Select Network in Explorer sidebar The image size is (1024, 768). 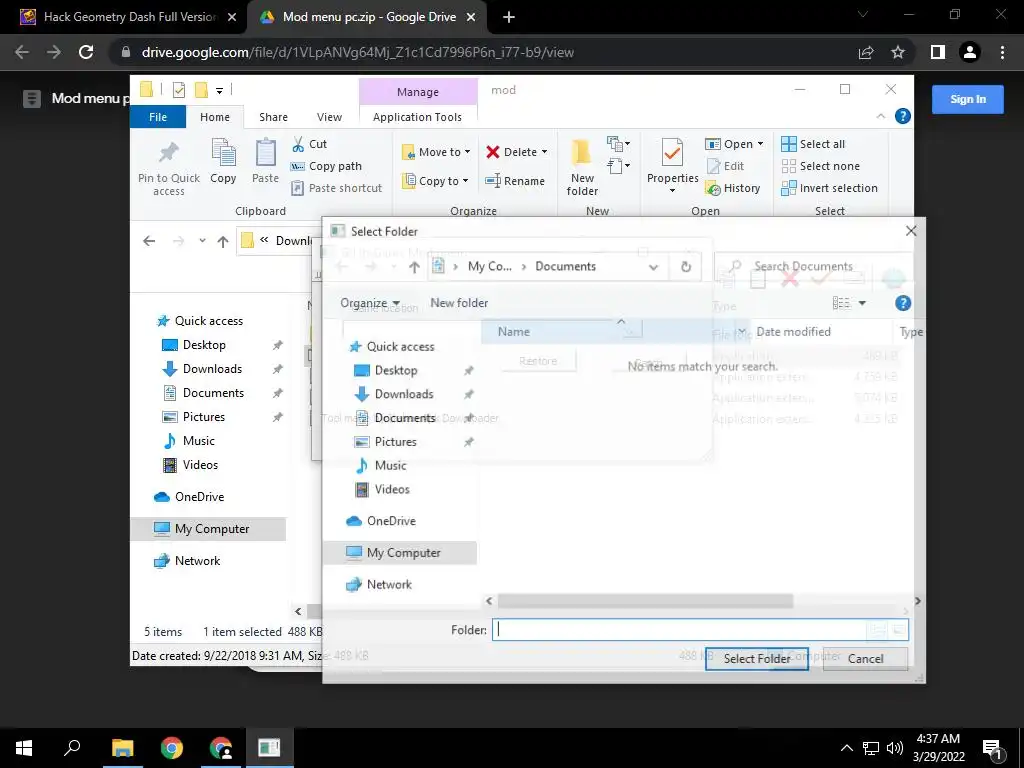(x=197, y=560)
